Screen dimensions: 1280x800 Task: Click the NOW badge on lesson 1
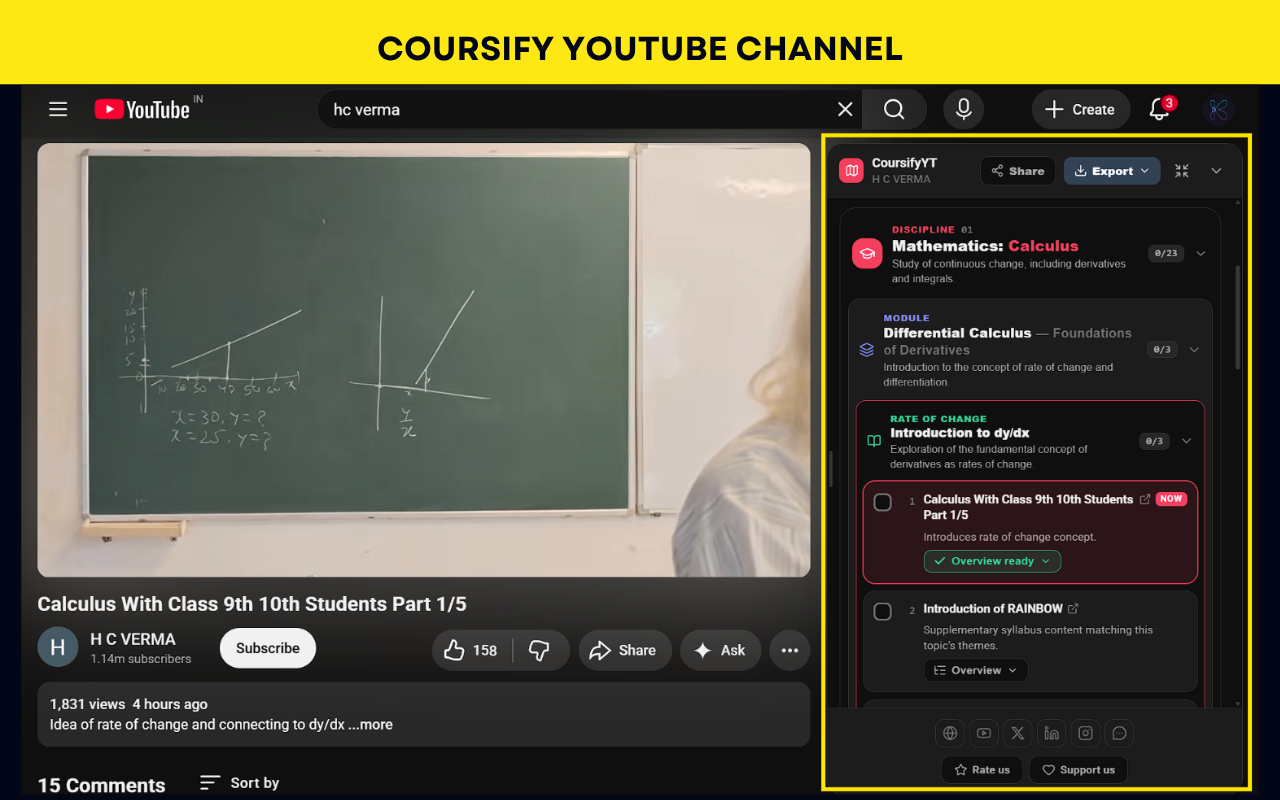point(1171,499)
